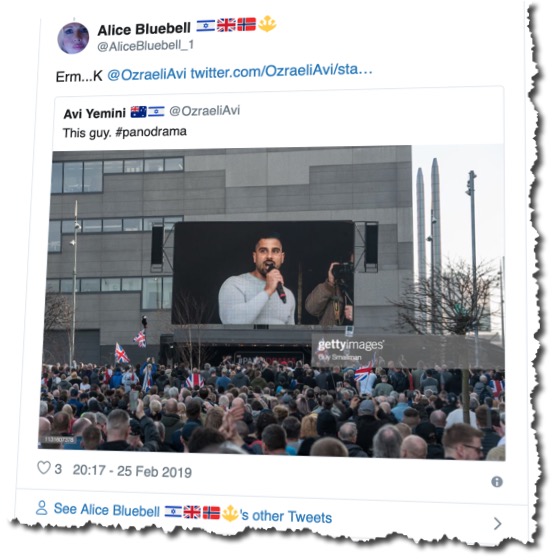Click the heart like icon
This screenshot has height=560, width=554.
point(44,468)
